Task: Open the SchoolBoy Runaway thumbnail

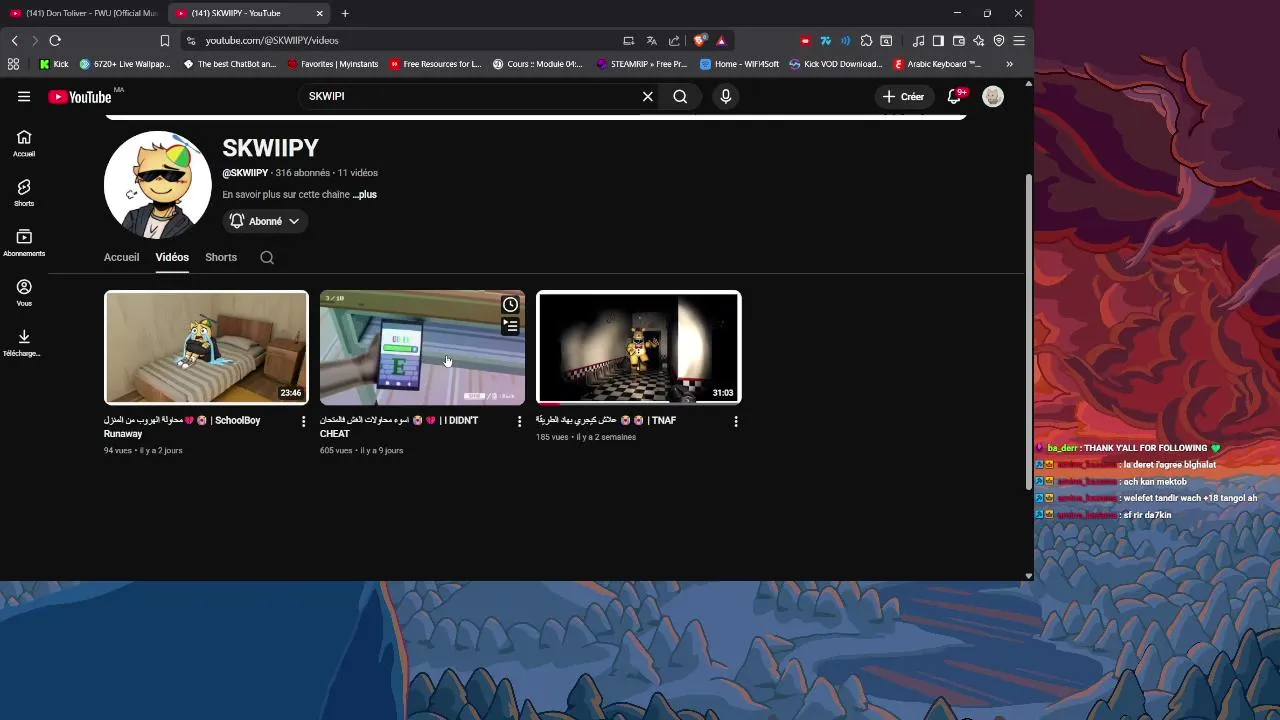Action: coord(206,348)
